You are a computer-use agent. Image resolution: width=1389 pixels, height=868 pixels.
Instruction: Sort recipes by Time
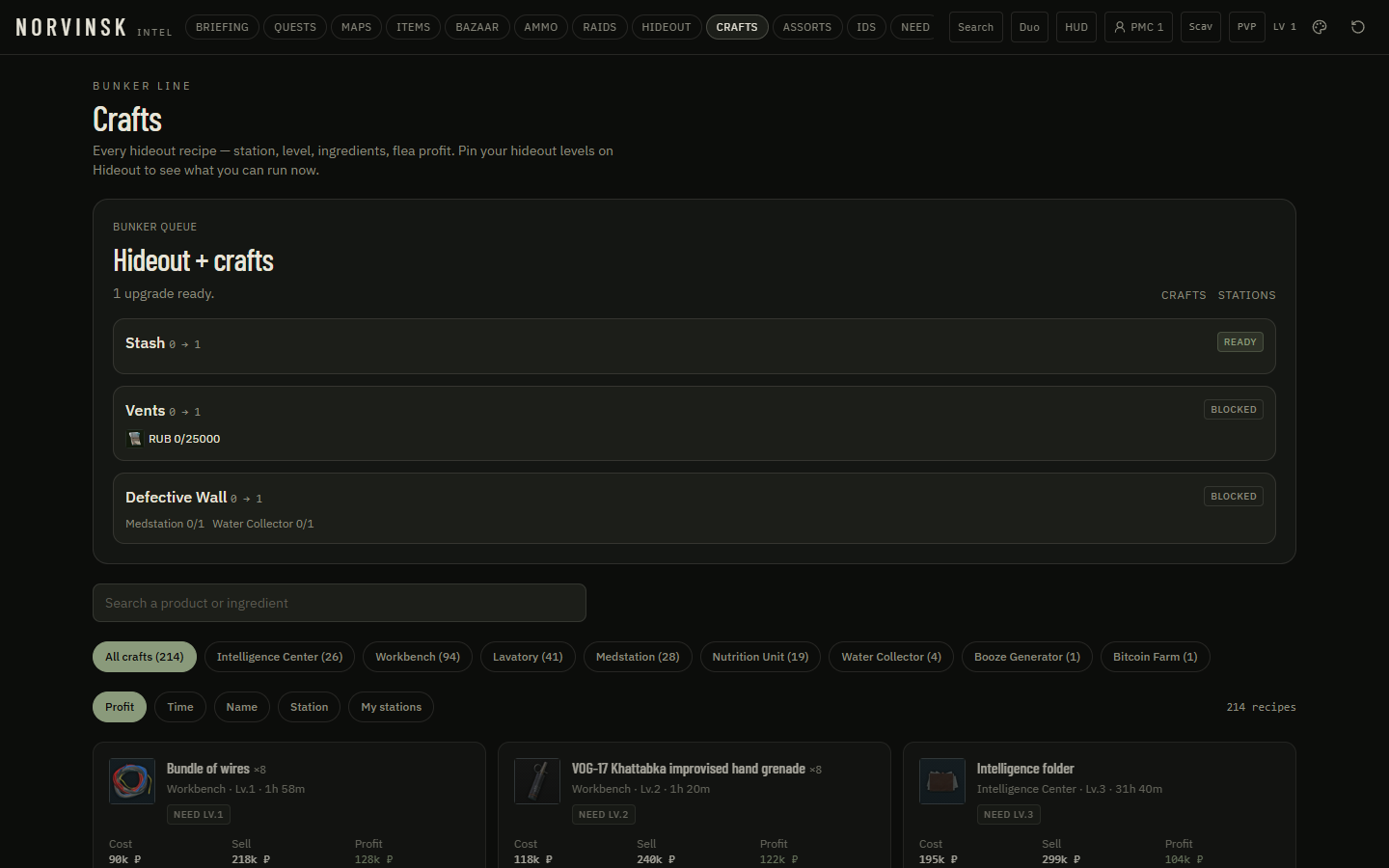[x=180, y=707]
